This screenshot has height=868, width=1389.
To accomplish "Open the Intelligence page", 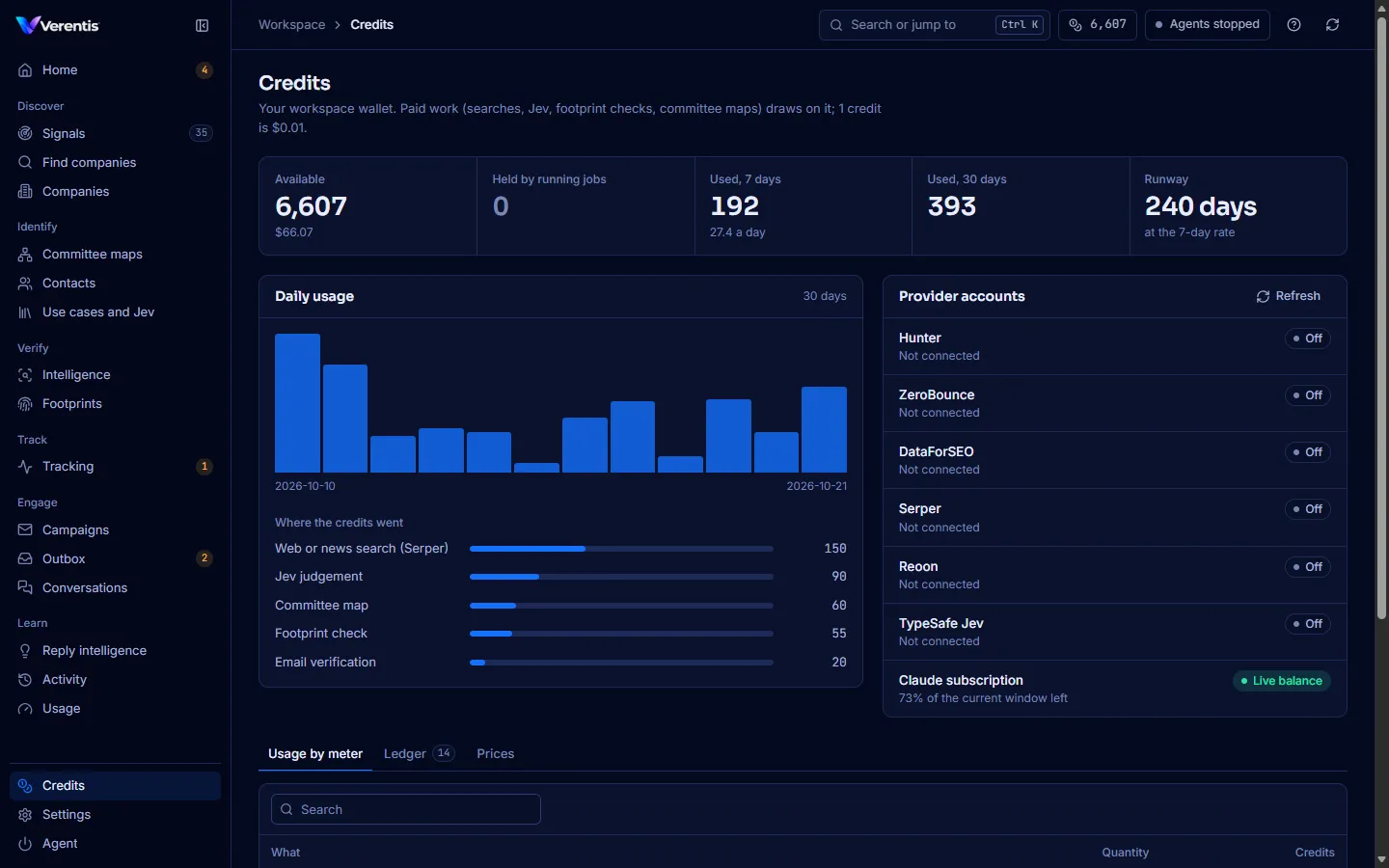I will [115, 374].
